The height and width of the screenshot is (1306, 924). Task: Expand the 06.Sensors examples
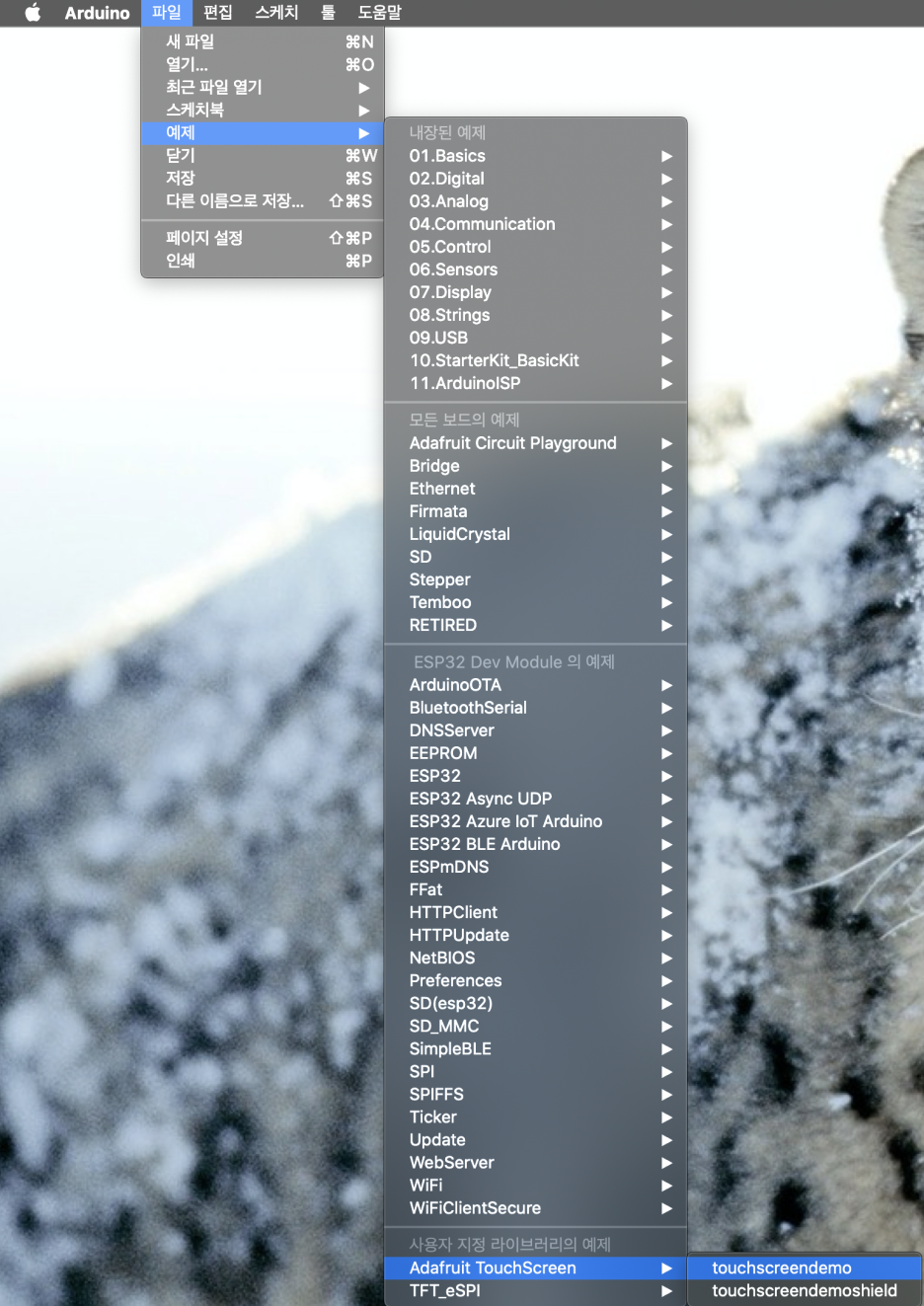coord(536,269)
